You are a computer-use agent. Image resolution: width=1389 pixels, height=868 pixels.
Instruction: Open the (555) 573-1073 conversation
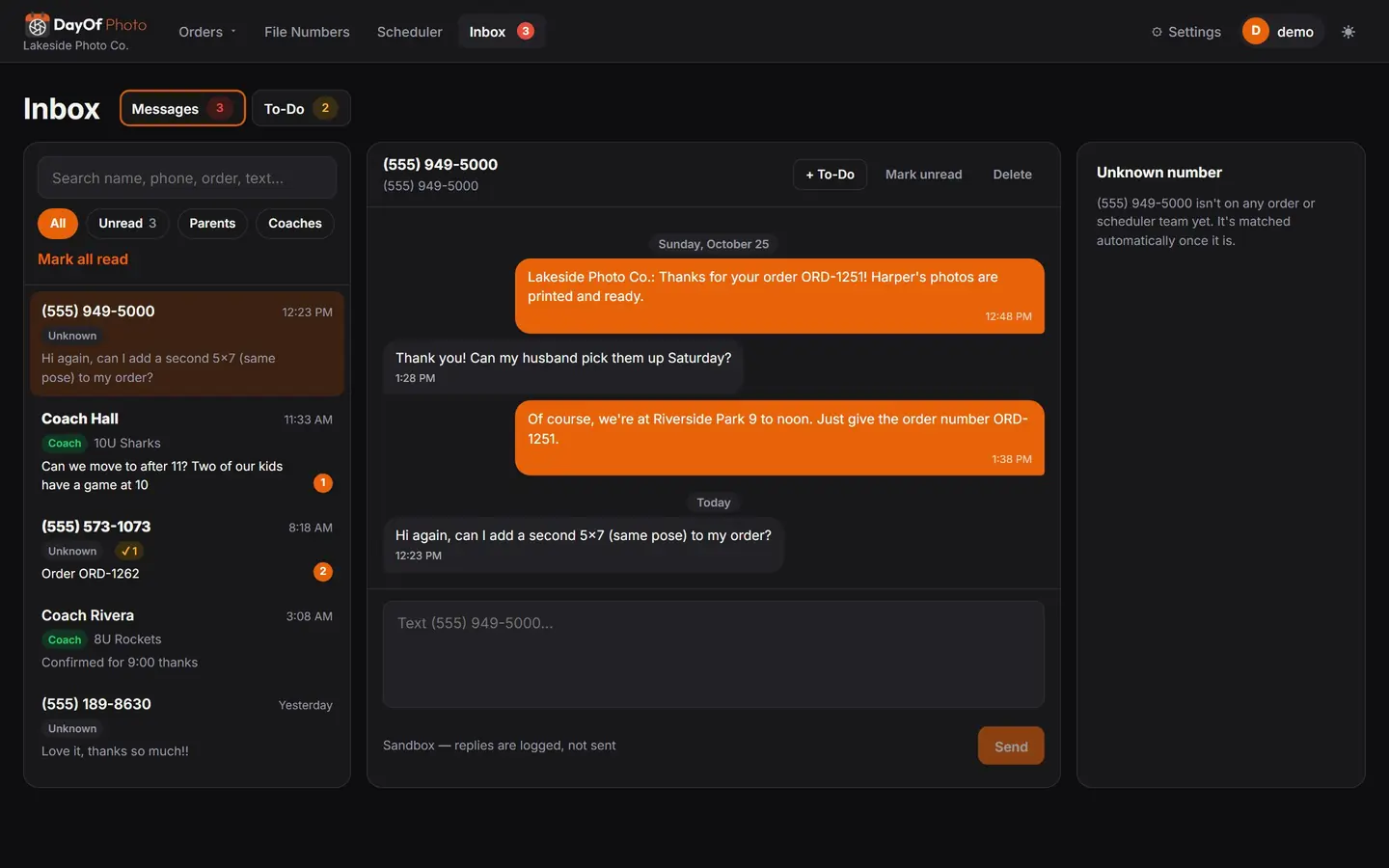187,550
